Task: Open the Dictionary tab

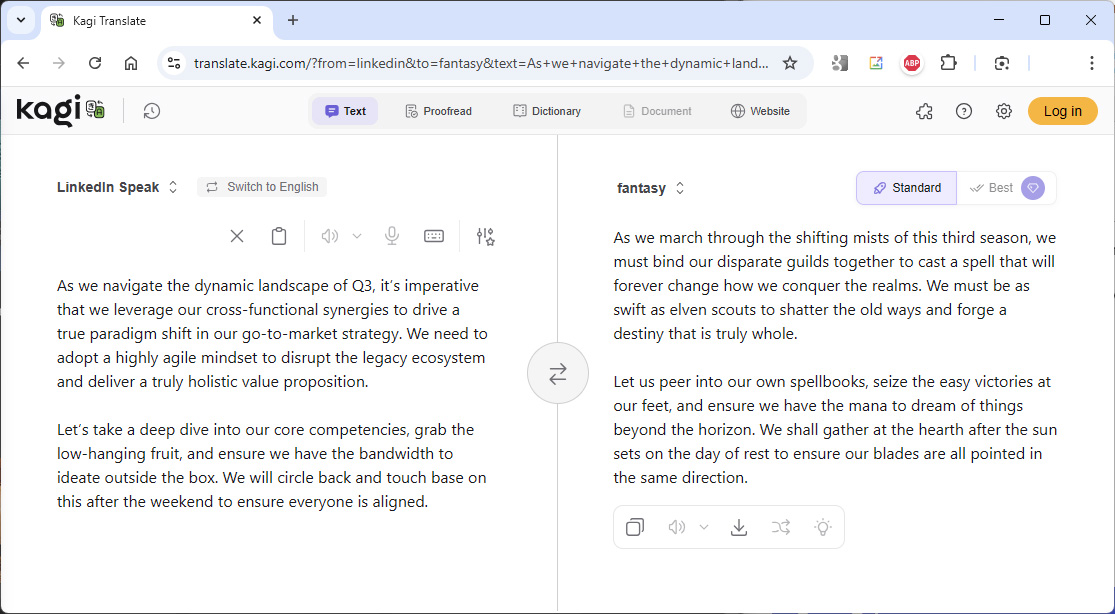Action: point(547,111)
